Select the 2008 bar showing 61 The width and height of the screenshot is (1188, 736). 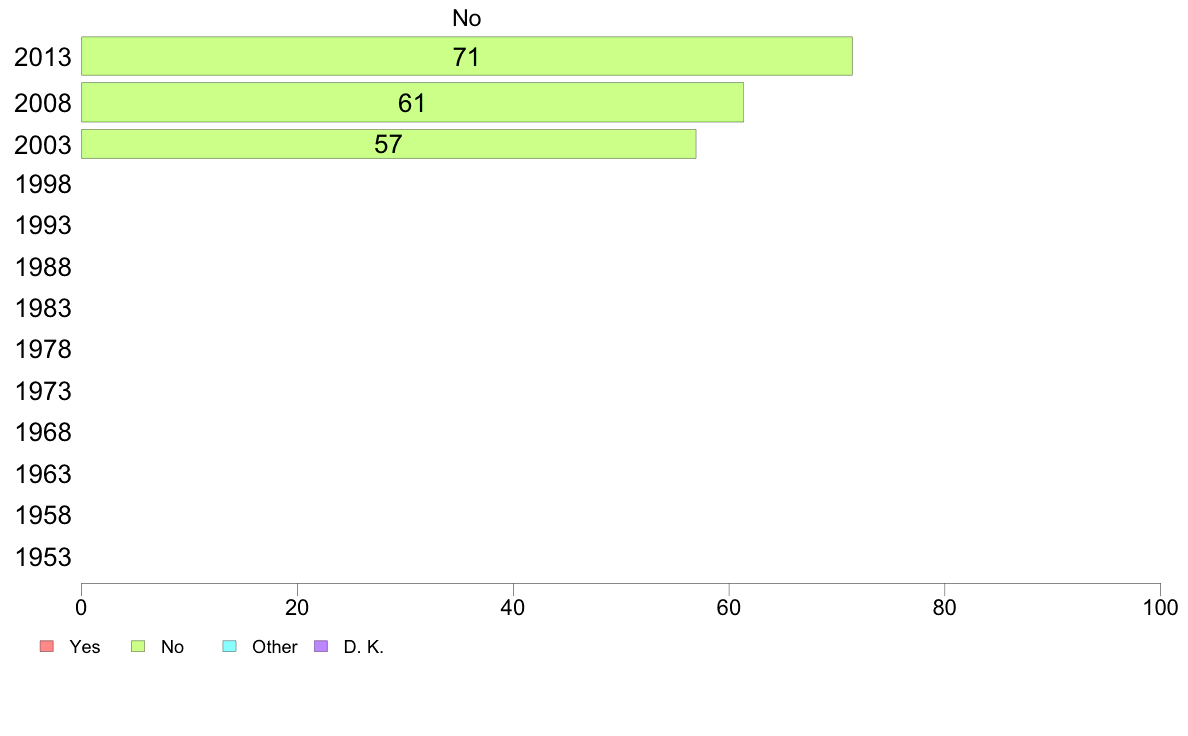point(412,102)
